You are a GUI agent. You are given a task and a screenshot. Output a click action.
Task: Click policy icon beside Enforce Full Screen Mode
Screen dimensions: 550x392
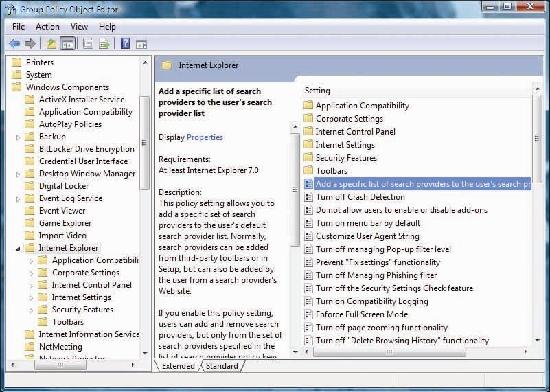point(308,314)
